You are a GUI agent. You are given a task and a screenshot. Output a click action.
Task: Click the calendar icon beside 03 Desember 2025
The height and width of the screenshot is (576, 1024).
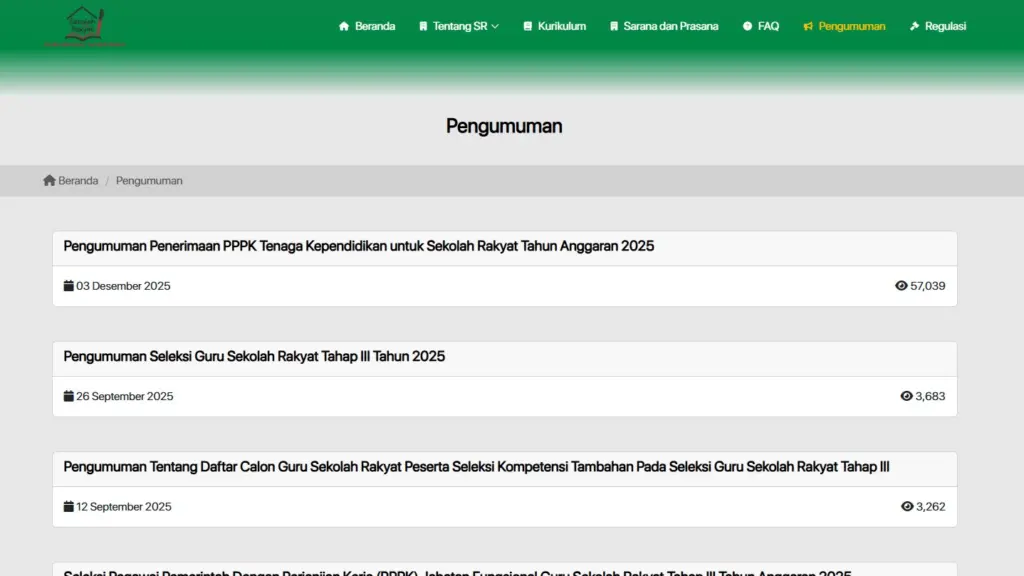click(67, 285)
